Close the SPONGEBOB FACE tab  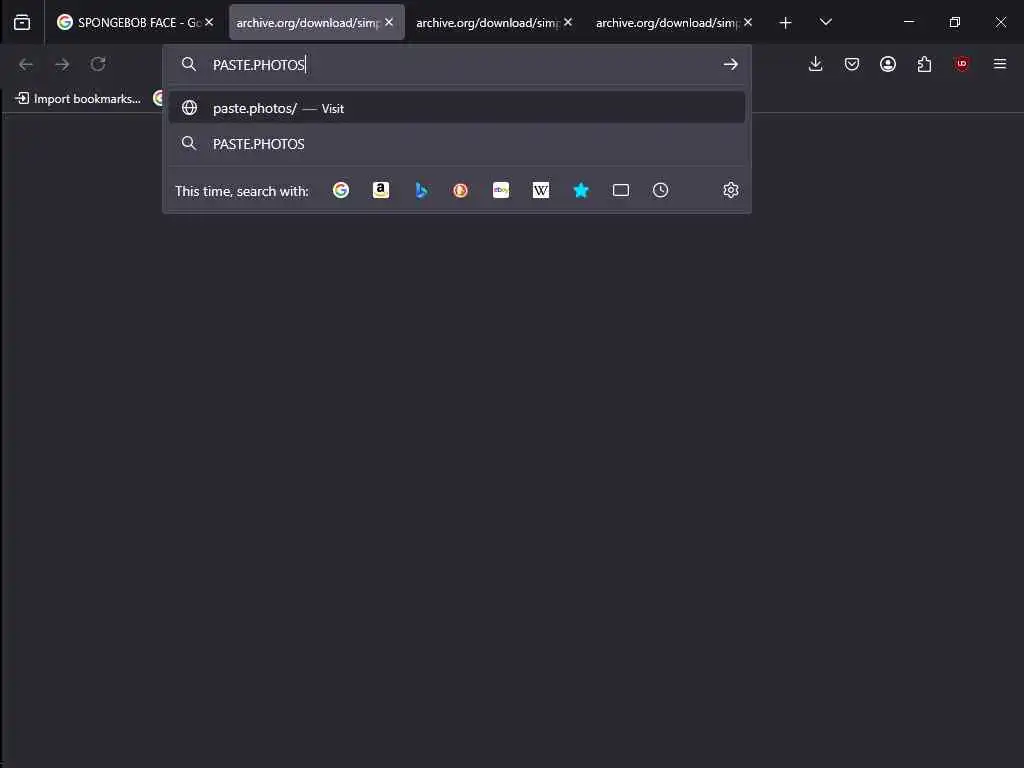(209, 23)
